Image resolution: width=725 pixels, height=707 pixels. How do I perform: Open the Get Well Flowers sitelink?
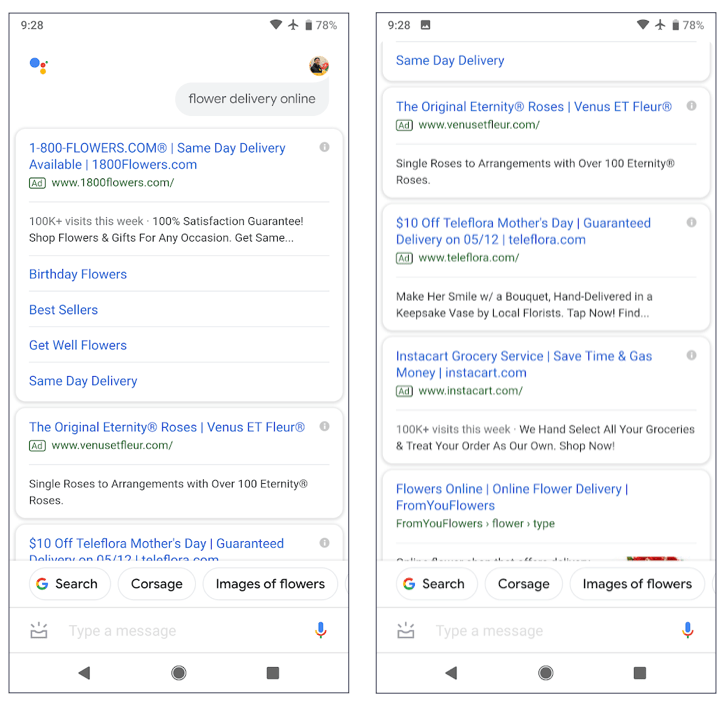point(78,345)
